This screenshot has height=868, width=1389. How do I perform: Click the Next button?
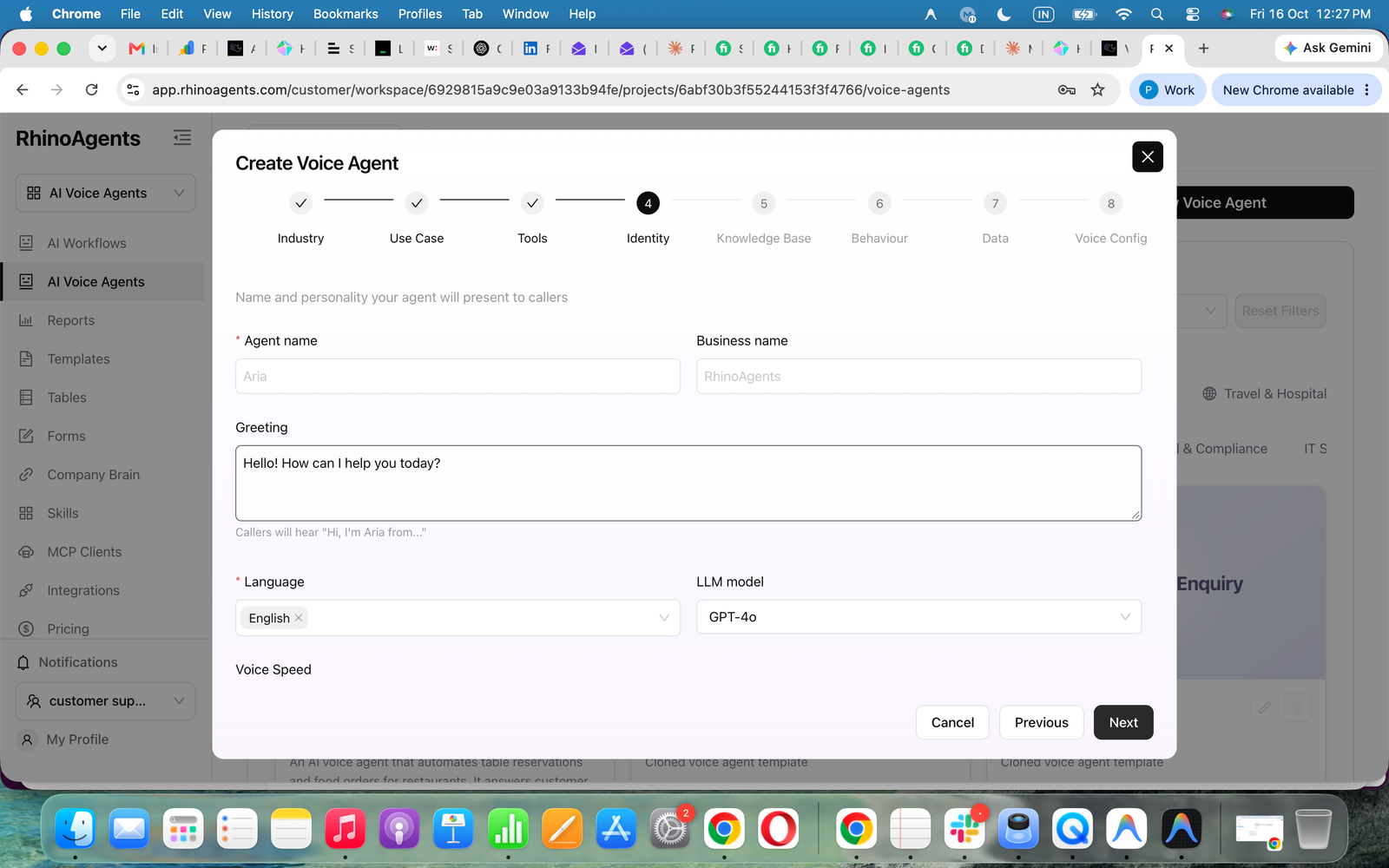click(x=1123, y=722)
